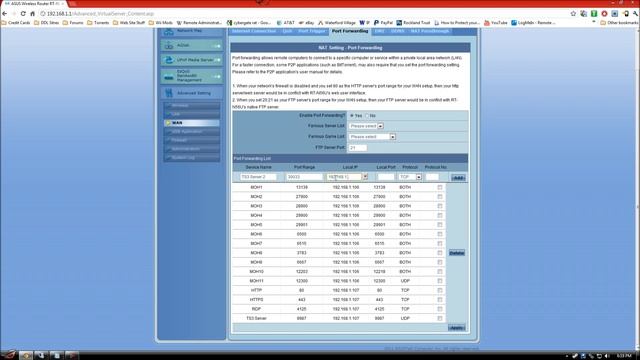The height and width of the screenshot is (360, 640).
Task: Click the browser reload icon
Action: (23, 13)
